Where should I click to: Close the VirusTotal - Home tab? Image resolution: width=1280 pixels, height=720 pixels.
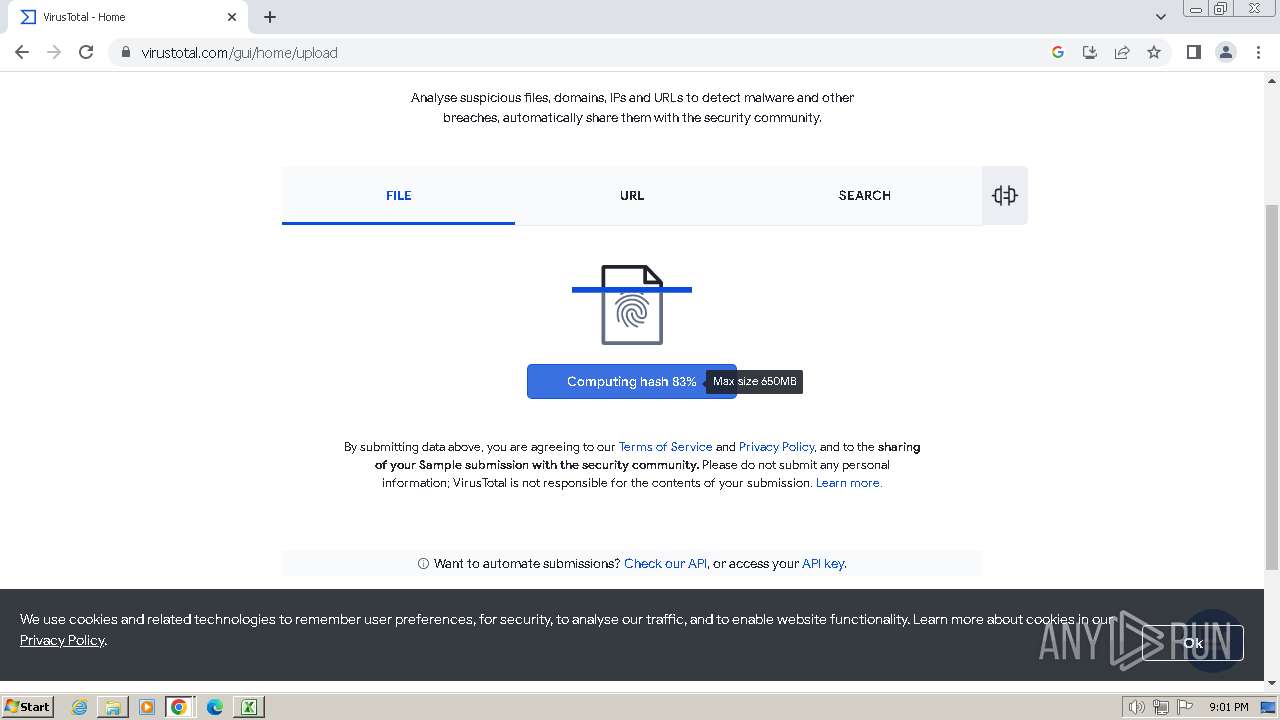coord(232,17)
